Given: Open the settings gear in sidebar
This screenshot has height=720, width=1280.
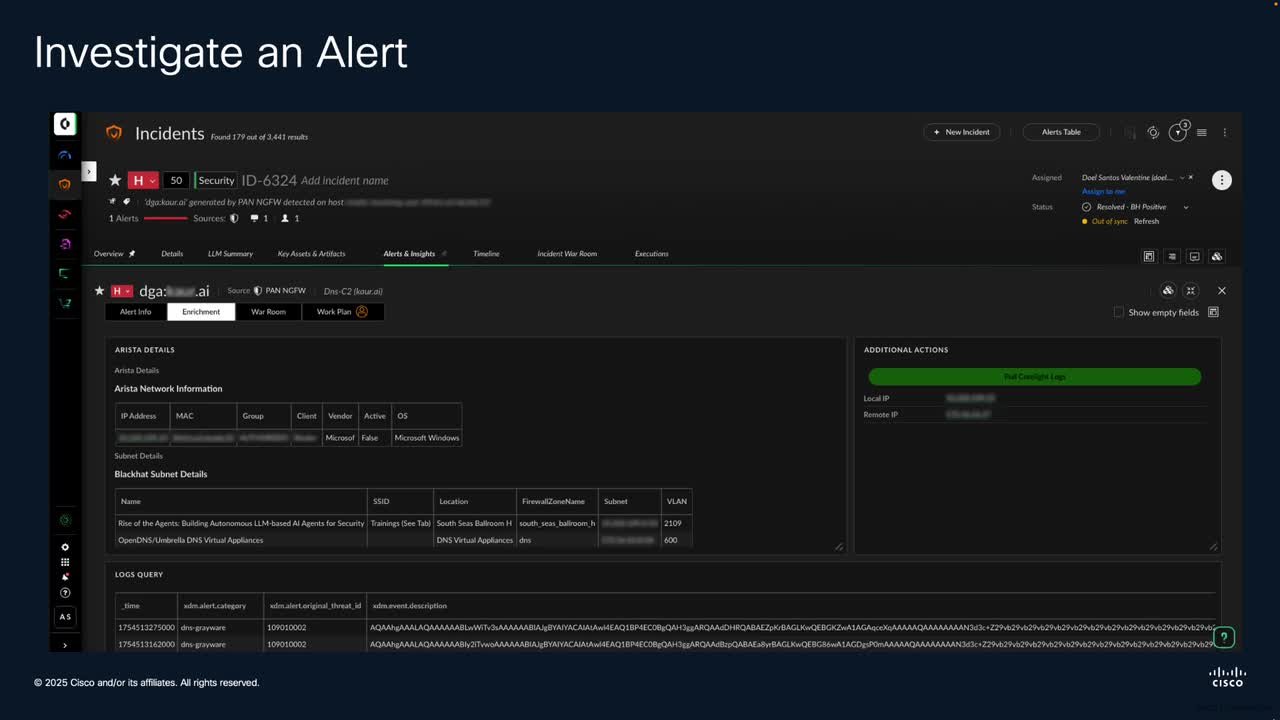Looking at the screenshot, I should 65,547.
